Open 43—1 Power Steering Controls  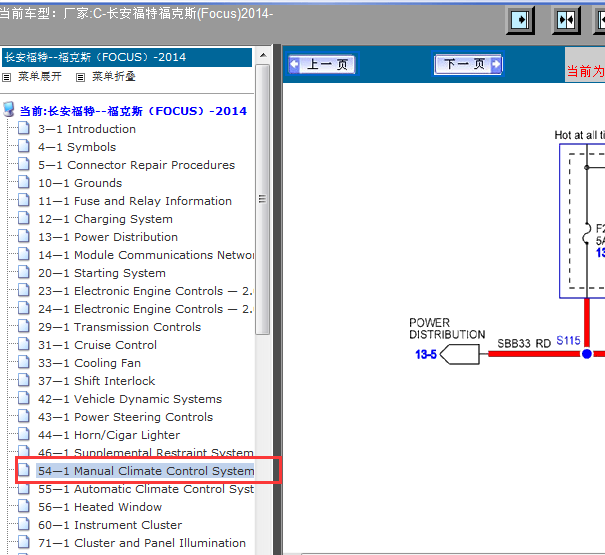[x=125, y=417]
